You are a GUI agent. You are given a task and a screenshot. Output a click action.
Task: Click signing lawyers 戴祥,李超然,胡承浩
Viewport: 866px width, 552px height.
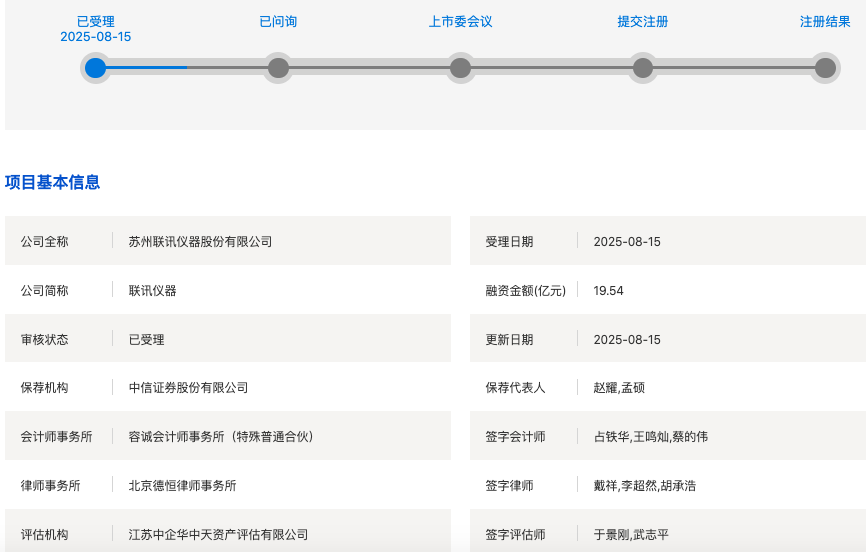(645, 486)
